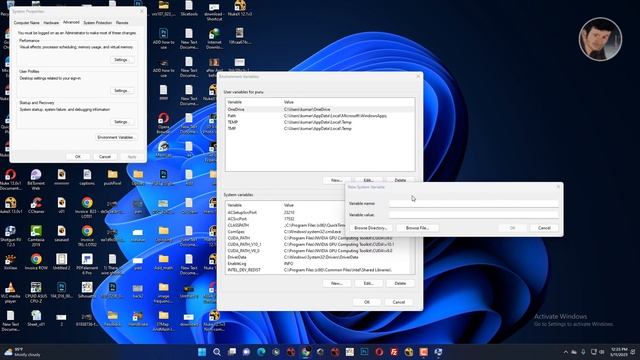Select the INTEL_DEV_REDIST system variable row

pyautogui.click(x=318, y=270)
